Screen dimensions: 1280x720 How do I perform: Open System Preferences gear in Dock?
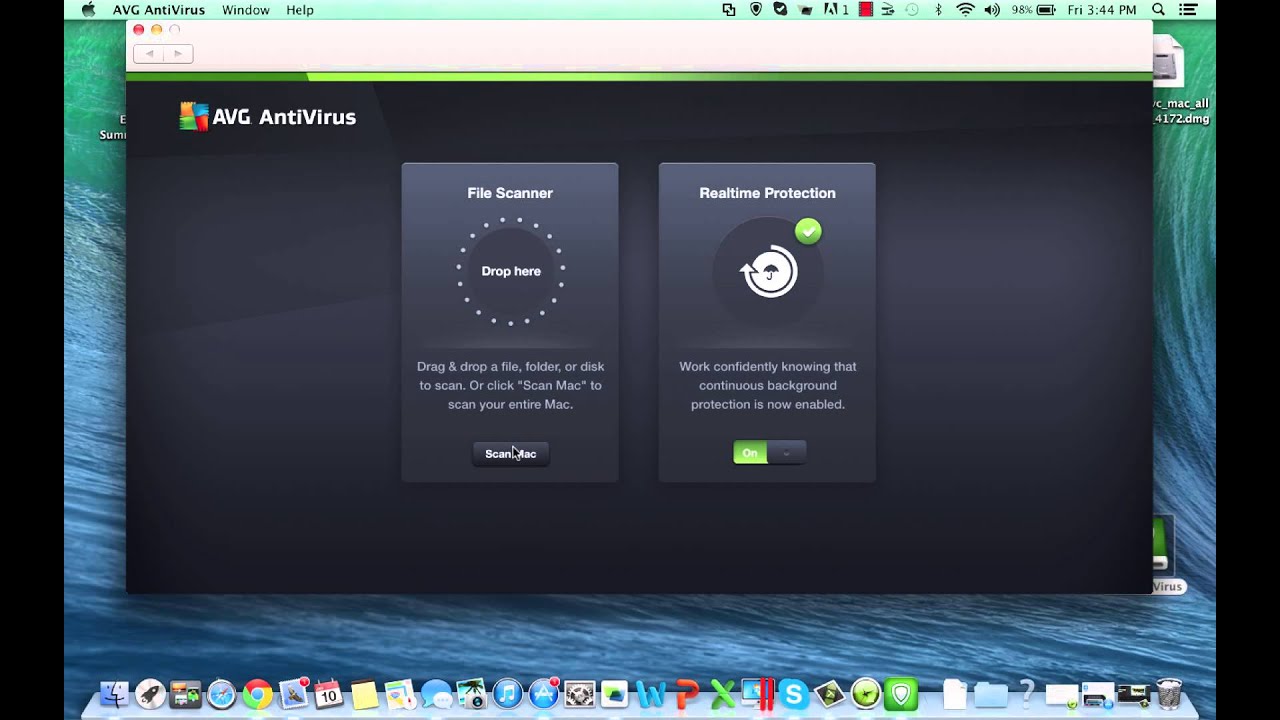click(x=579, y=694)
